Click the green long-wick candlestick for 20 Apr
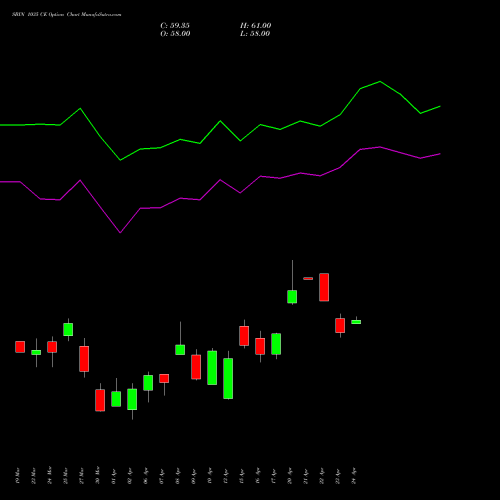This screenshot has height=500, width=500. pyautogui.click(x=292, y=296)
